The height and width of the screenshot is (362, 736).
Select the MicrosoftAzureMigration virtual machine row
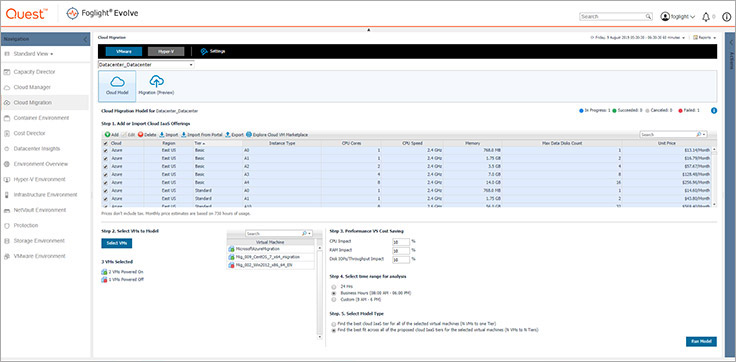coord(270,249)
